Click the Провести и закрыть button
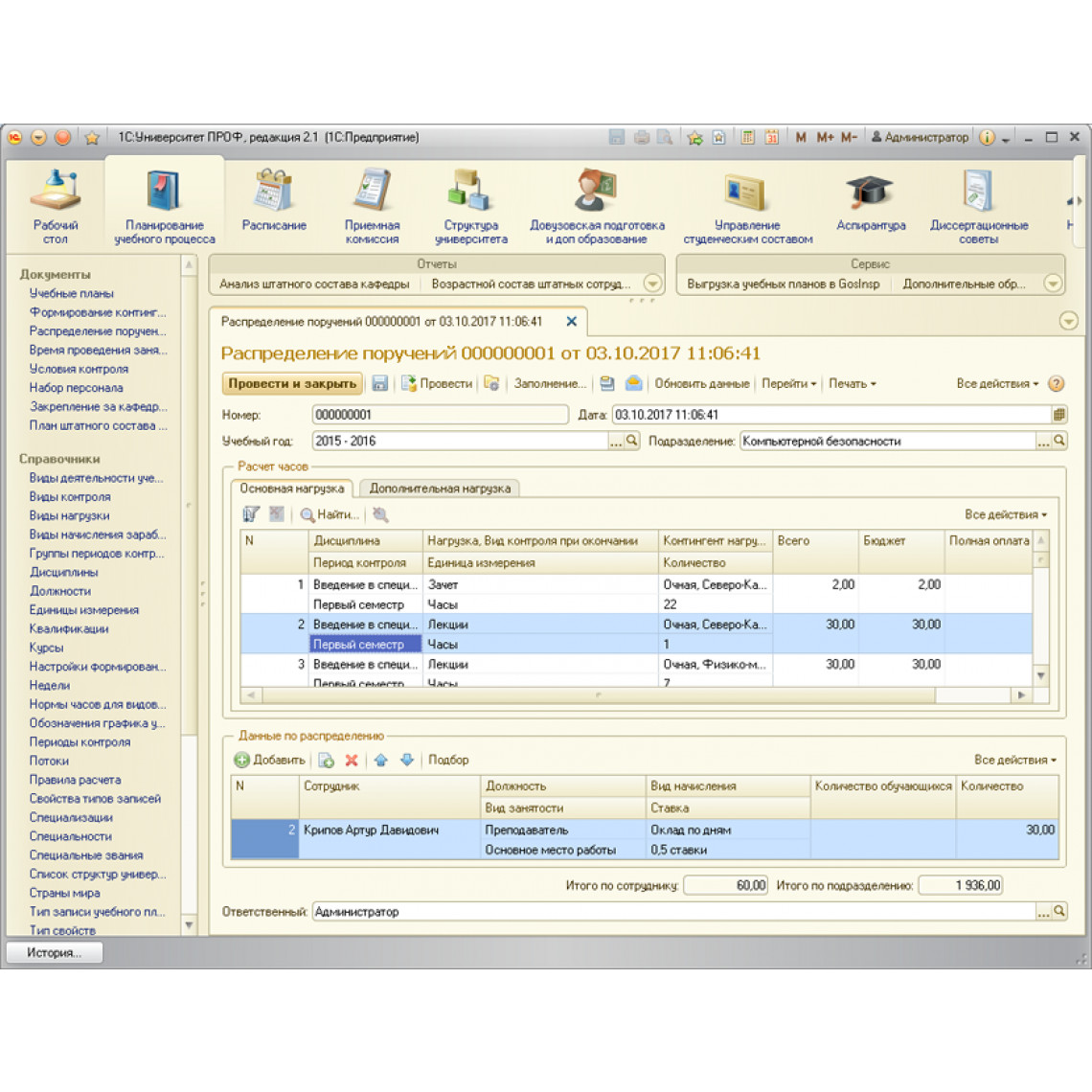This screenshot has width=1092, height=1092. tap(292, 383)
